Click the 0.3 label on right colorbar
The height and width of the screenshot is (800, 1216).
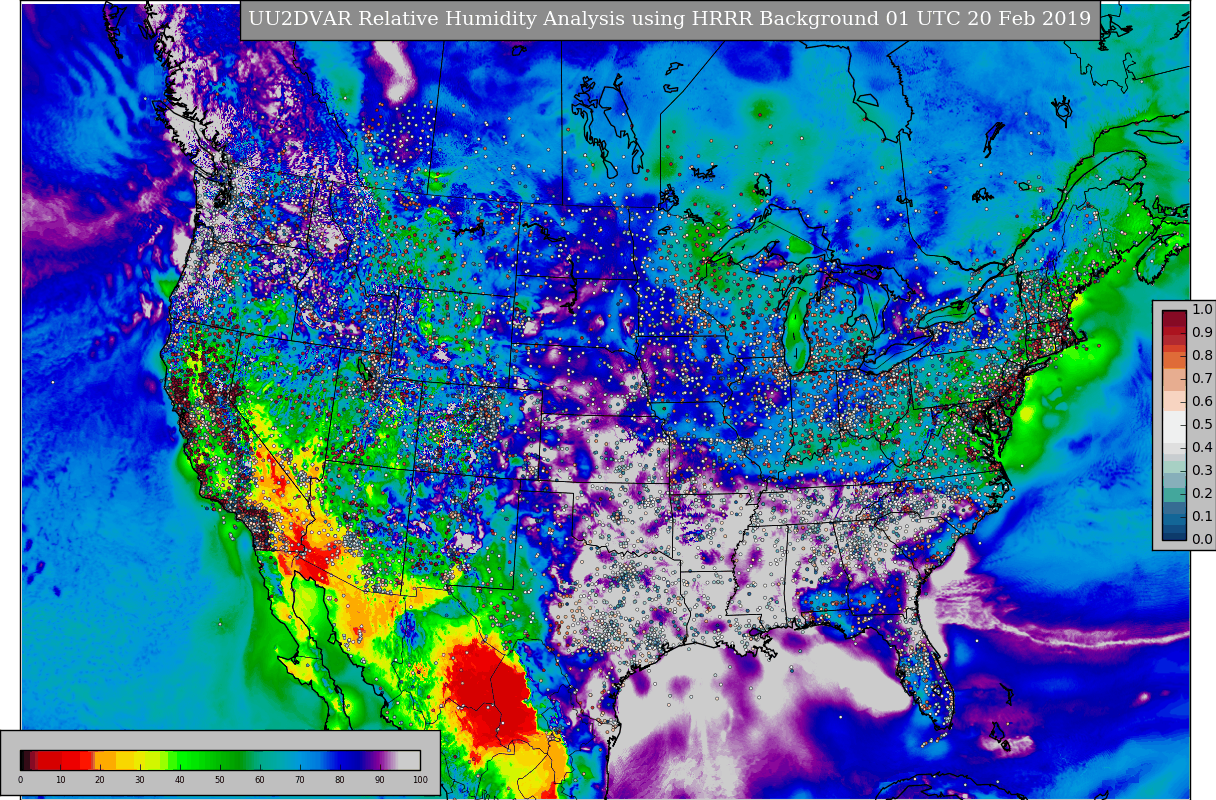[1202, 470]
